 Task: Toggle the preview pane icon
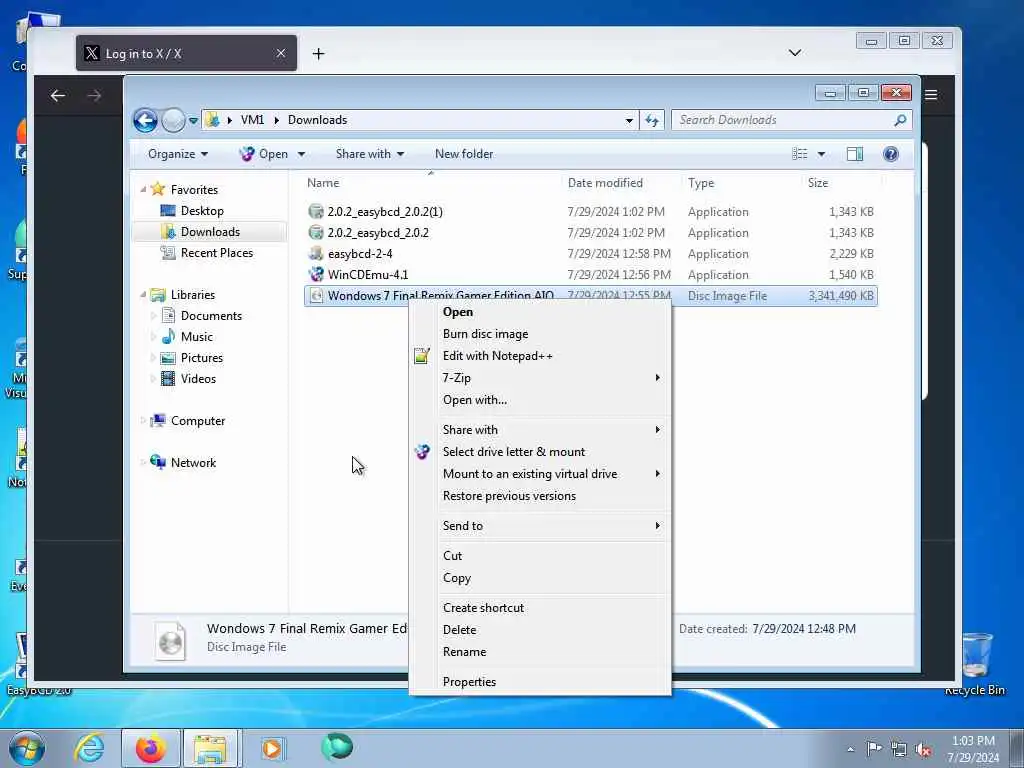854,154
